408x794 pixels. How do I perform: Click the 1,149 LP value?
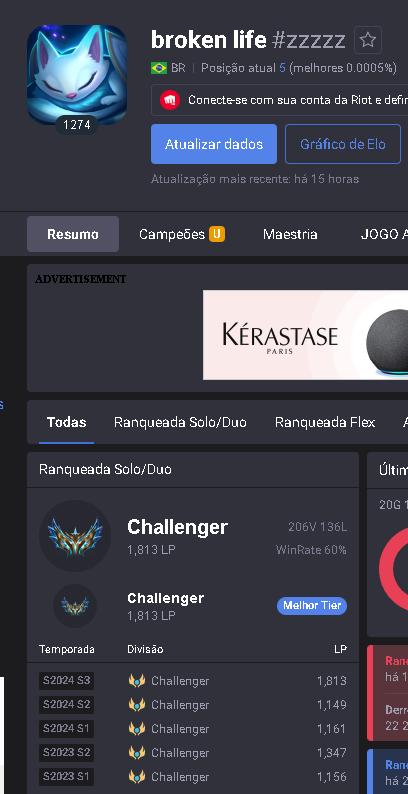(332, 705)
